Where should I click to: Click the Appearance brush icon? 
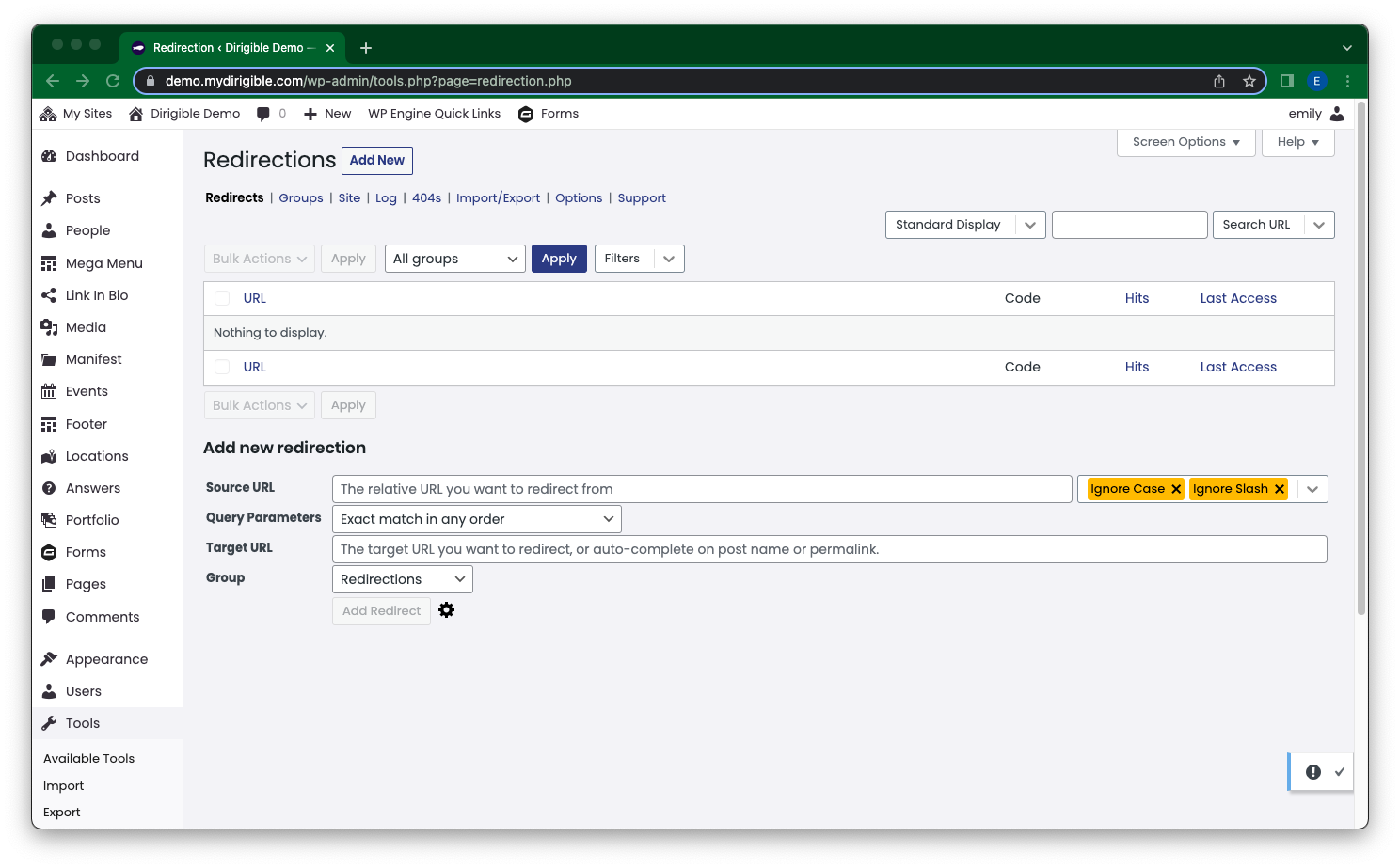pos(49,659)
